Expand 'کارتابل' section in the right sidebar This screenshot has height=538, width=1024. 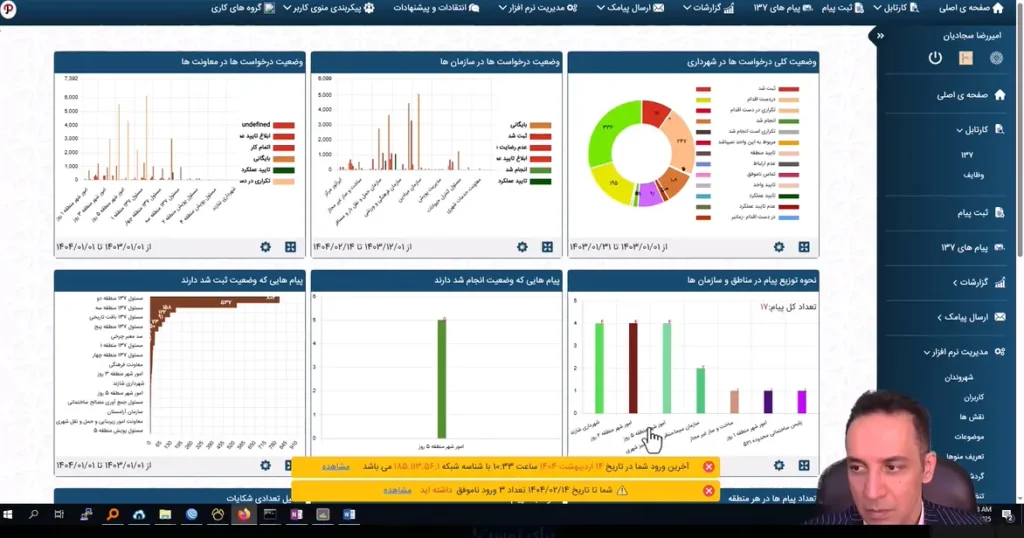click(960, 130)
